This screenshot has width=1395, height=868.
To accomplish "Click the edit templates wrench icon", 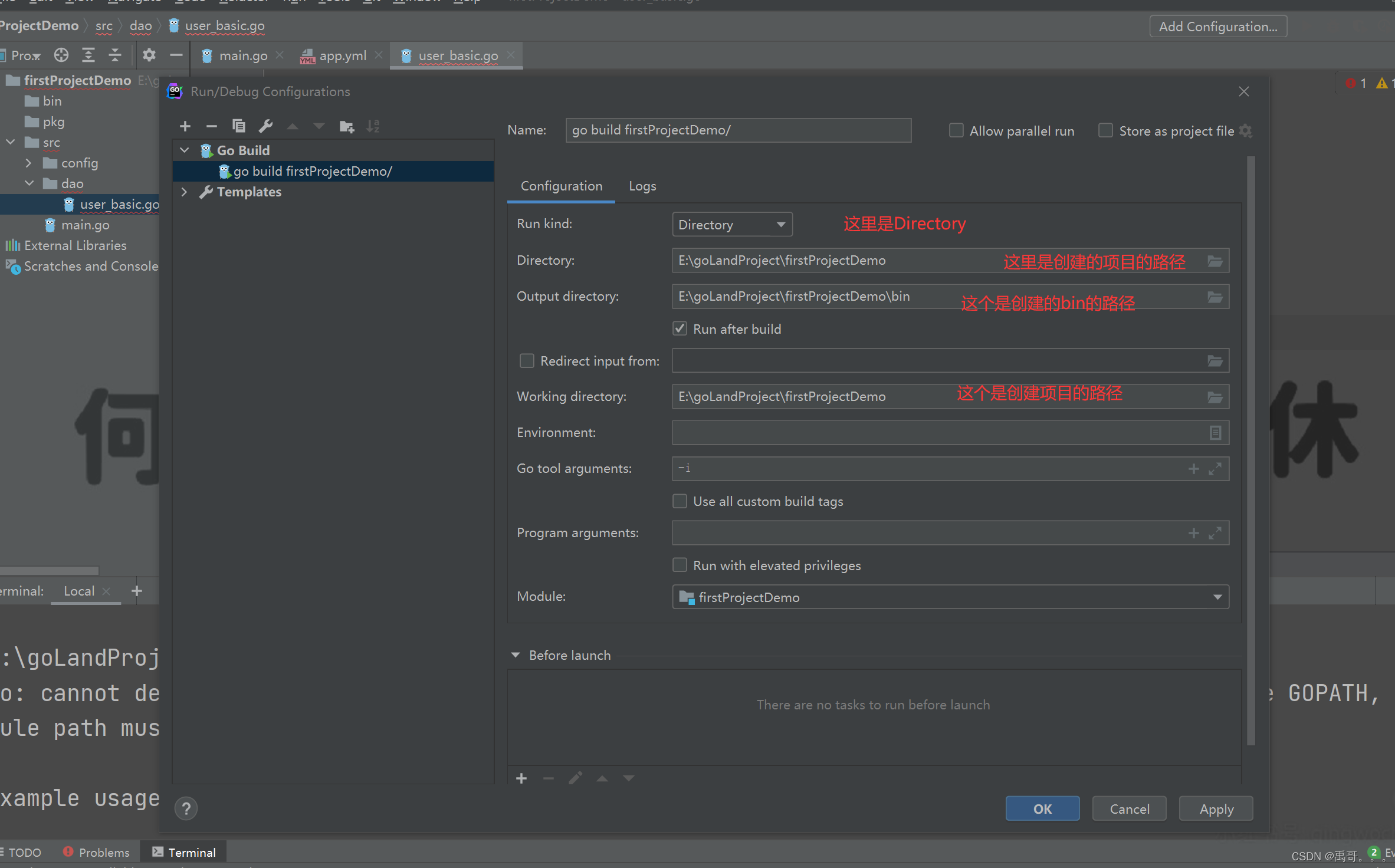I will coord(265,126).
